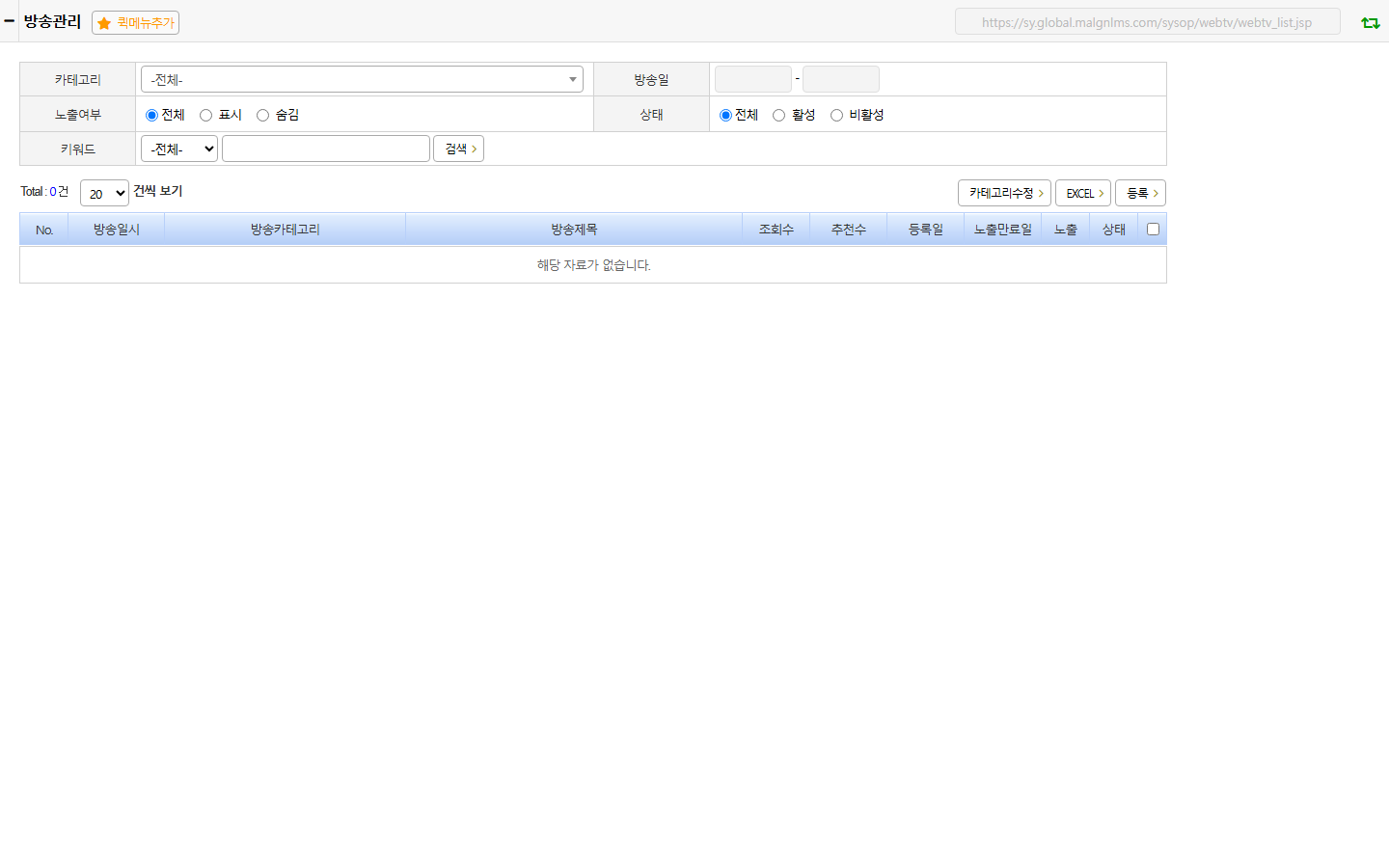Click the No. column header
Screen dimensions: 1389x868
tap(44, 230)
